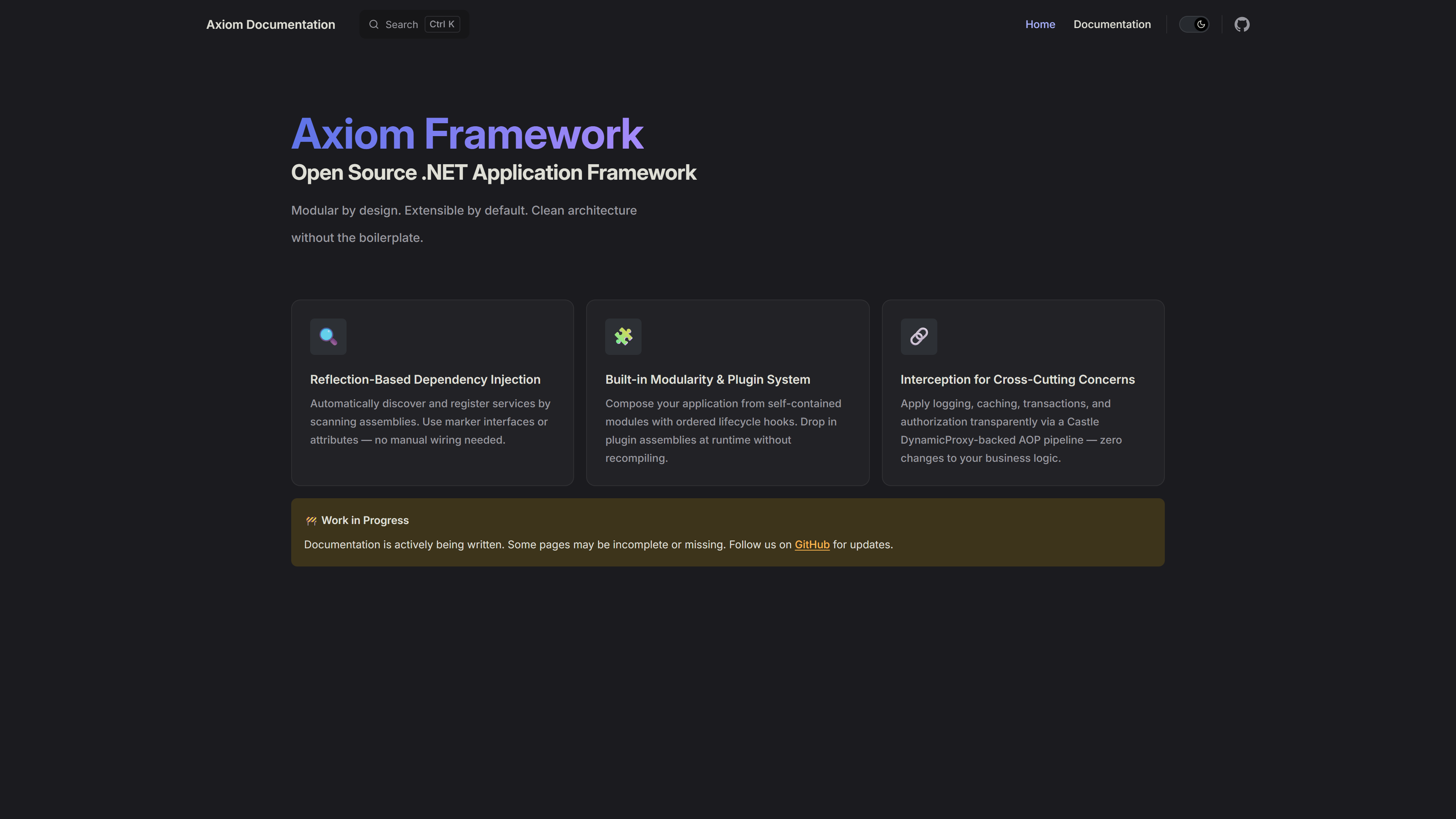1456x819 pixels.
Task: Click the Interception for Cross-Cutting Concerns title
Action: [1017, 379]
